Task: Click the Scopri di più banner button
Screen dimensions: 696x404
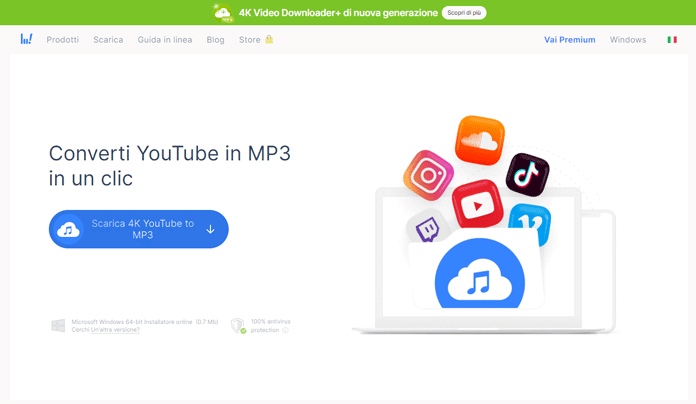Action: tap(464, 13)
